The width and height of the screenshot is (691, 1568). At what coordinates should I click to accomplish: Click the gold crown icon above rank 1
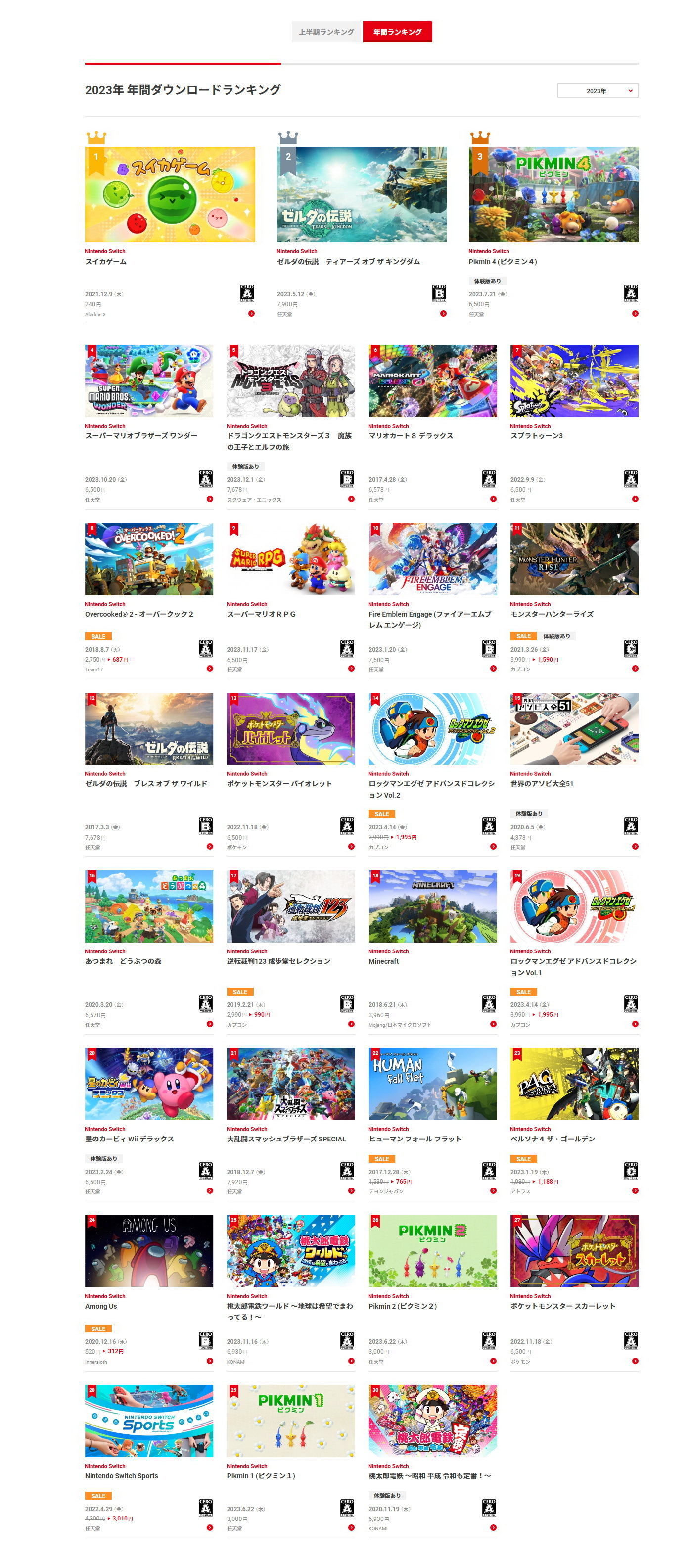tap(96, 138)
